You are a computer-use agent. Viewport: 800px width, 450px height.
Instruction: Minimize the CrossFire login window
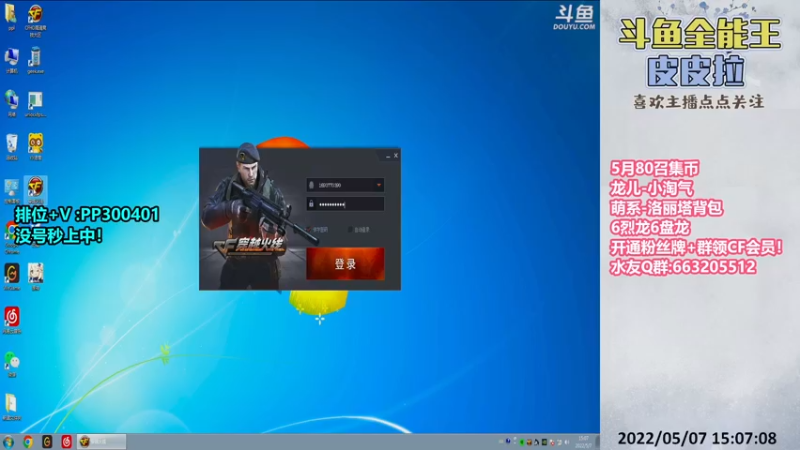point(388,156)
